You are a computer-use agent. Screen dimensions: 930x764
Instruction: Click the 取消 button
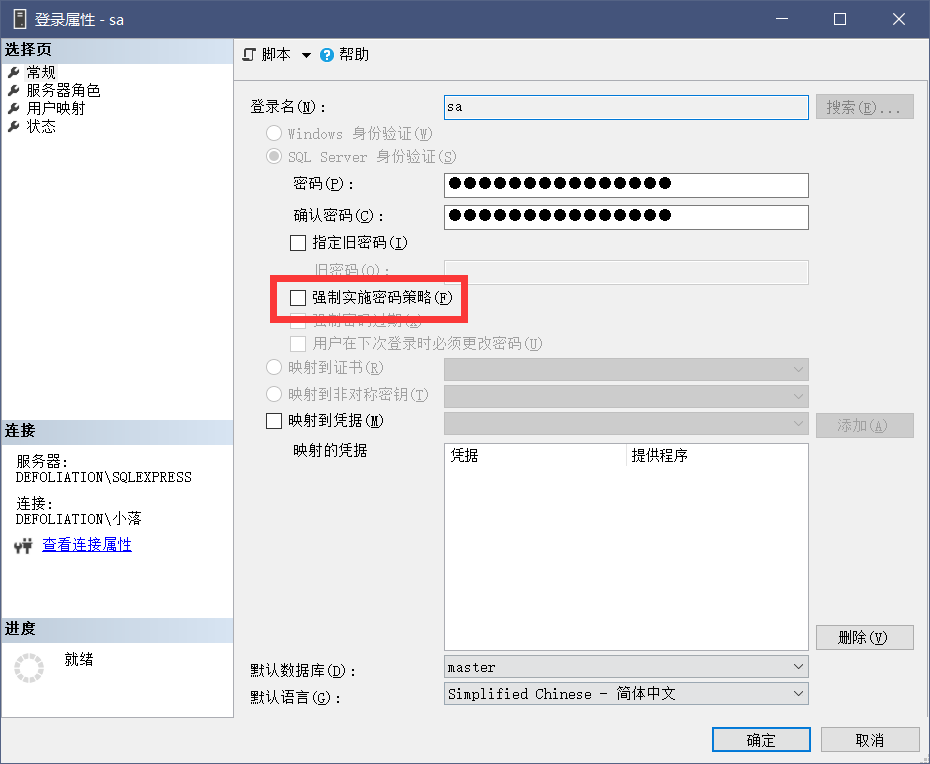870,740
